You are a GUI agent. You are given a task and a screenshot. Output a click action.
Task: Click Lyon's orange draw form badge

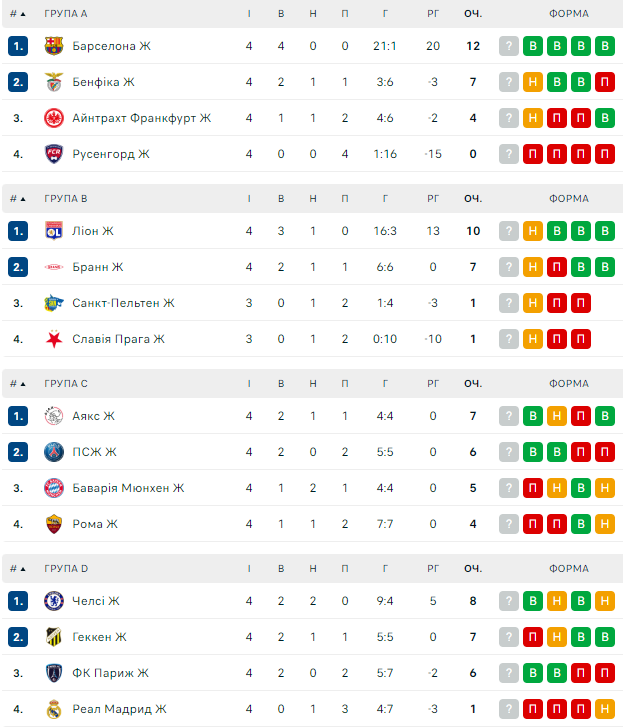(533, 231)
